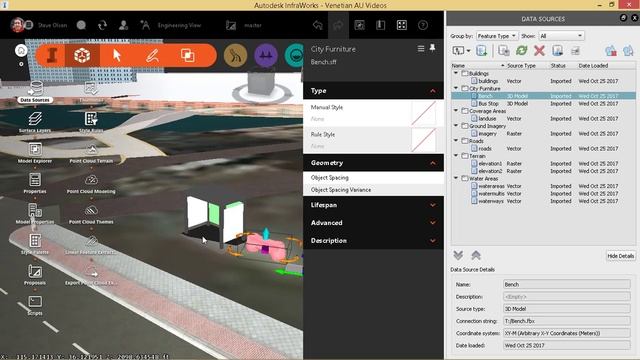Click the red X delete data source icon
Screen dimensions: 640x360
539,51
